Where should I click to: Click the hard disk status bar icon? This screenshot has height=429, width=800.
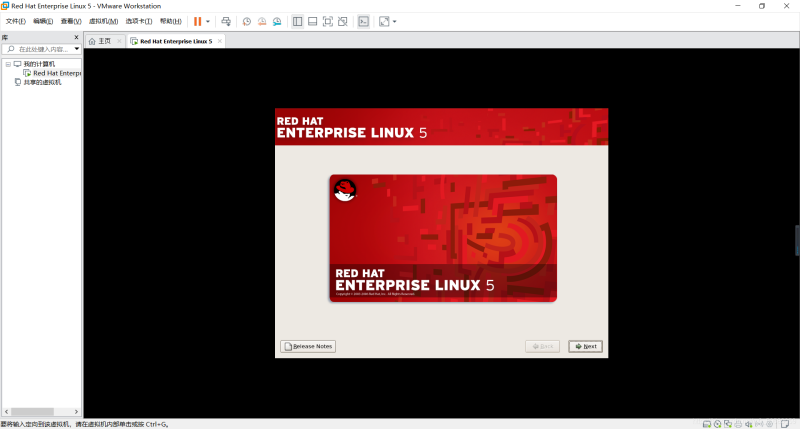point(707,424)
